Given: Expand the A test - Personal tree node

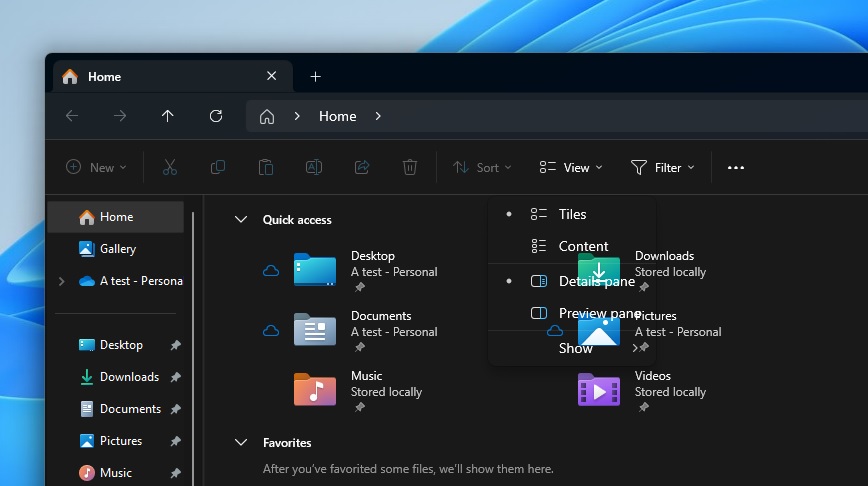Looking at the screenshot, I should click(x=61, y=281).
